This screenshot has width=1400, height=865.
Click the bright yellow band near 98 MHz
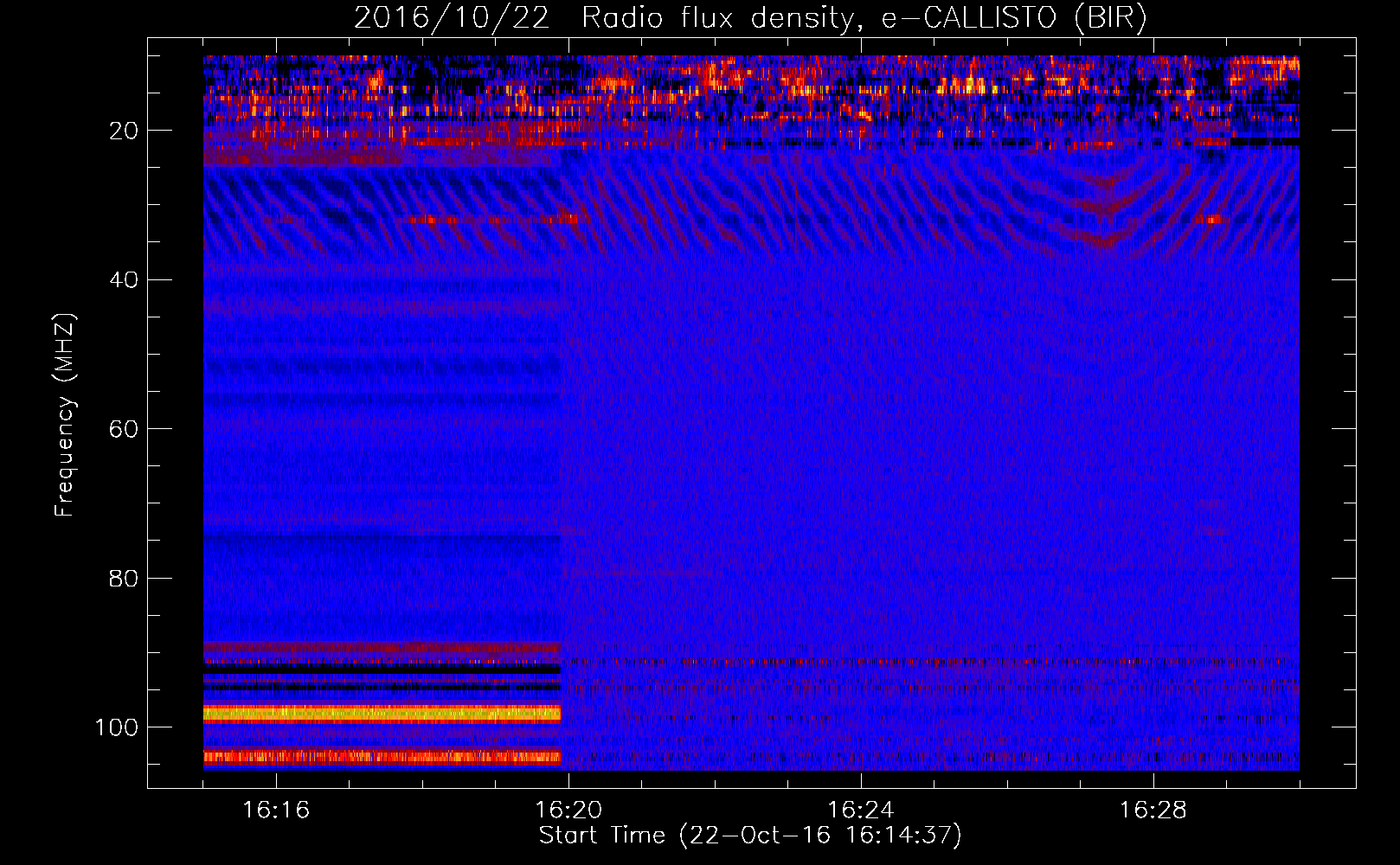tap(382, 714)
